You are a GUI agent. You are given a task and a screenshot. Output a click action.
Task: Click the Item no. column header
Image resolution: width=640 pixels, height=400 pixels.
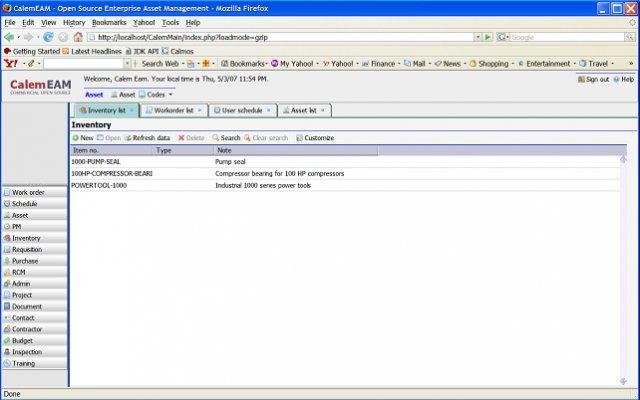(x=112, y=150)
